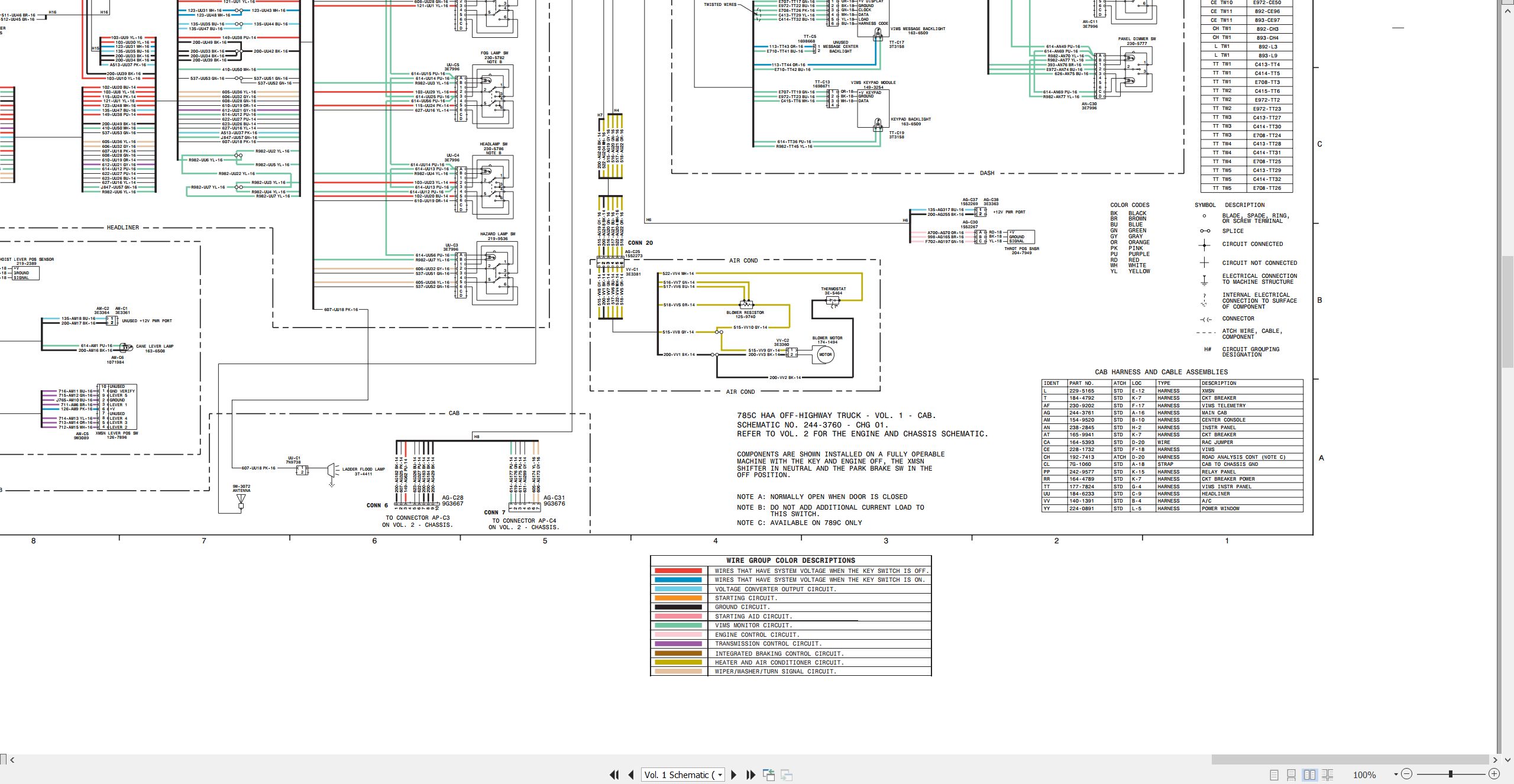The width and height of the screenshot is (1514, 784).
Task: Click 'CAB HARNESS AND CABLE ASSEMBLIES' title
Action: tap(1161, 372)
